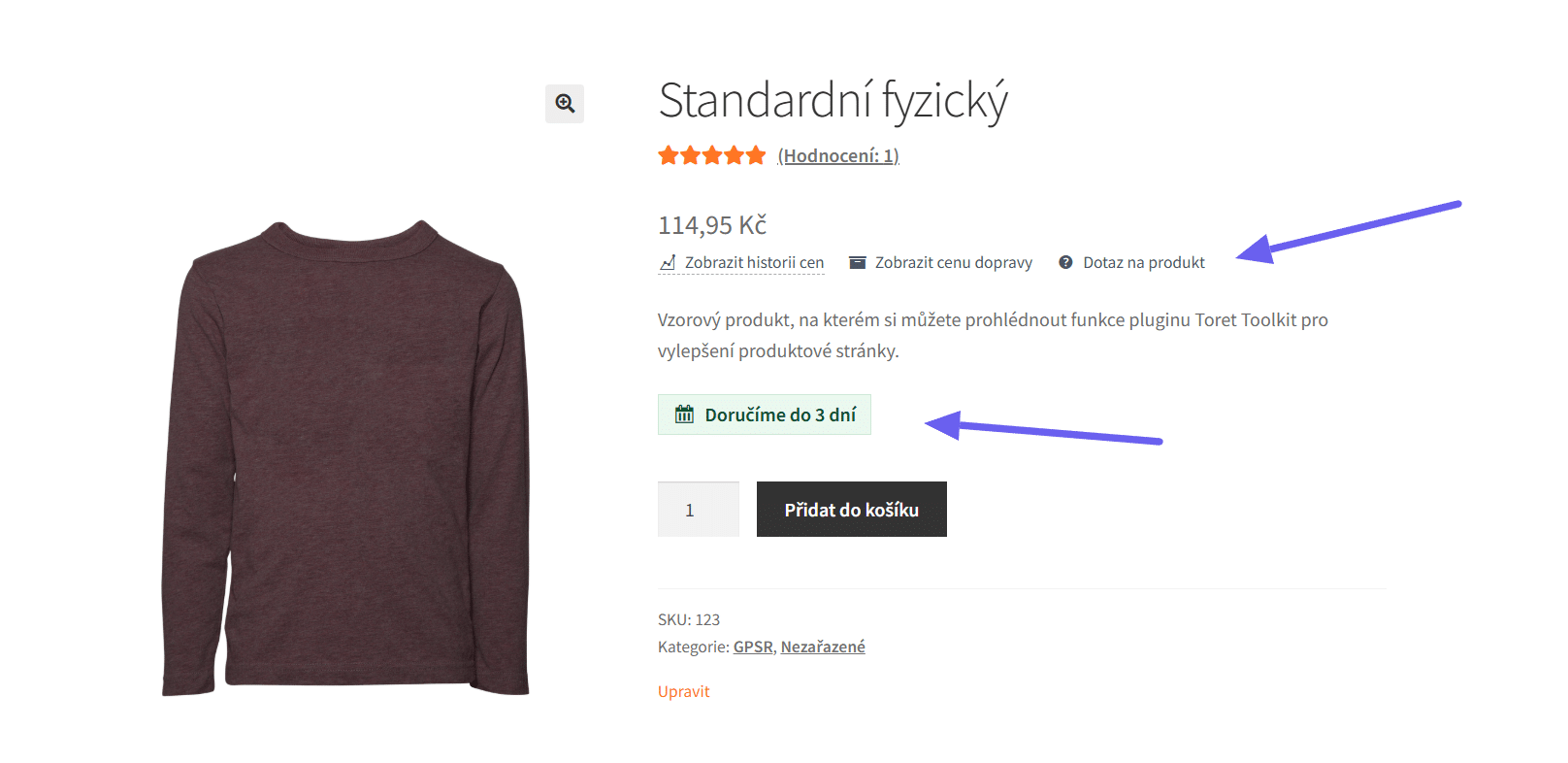
Task: Click the "SKU: 123" text
Action: point(689,619)
